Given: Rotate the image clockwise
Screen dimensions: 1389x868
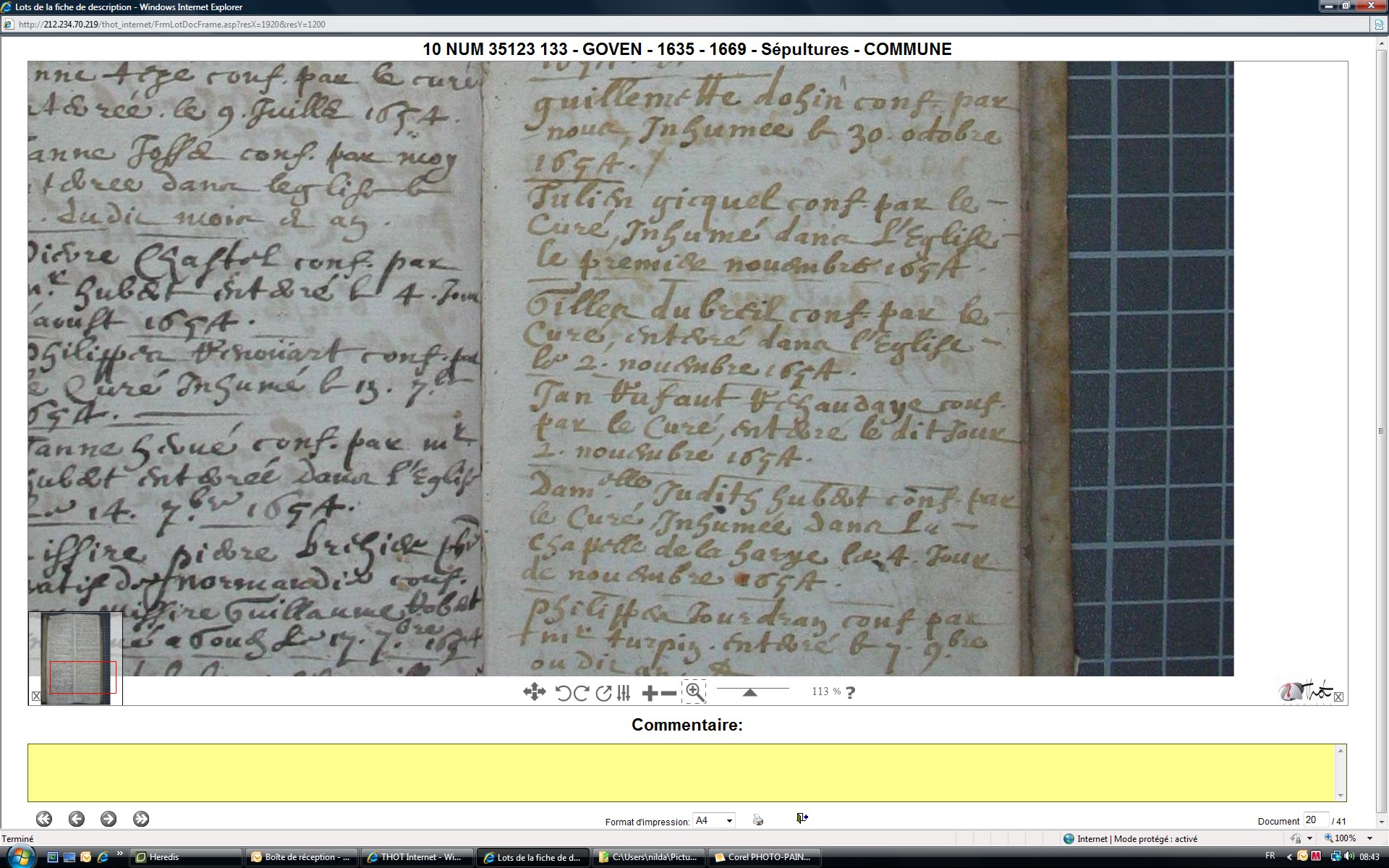Looking at the screenshot, I should [581, 693].
